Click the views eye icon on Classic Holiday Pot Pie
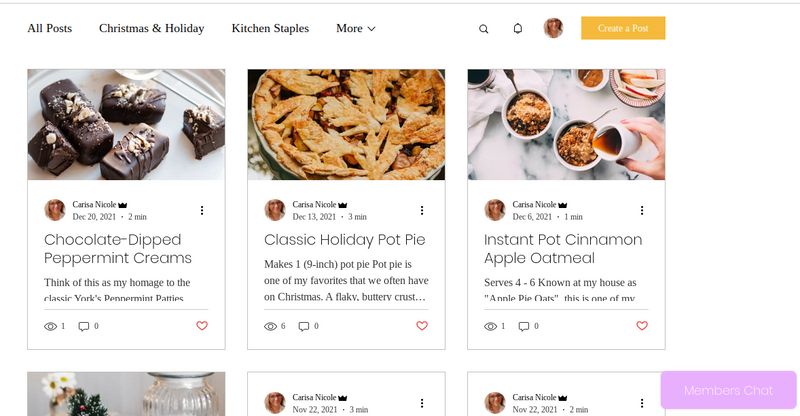 click(270, 326)
